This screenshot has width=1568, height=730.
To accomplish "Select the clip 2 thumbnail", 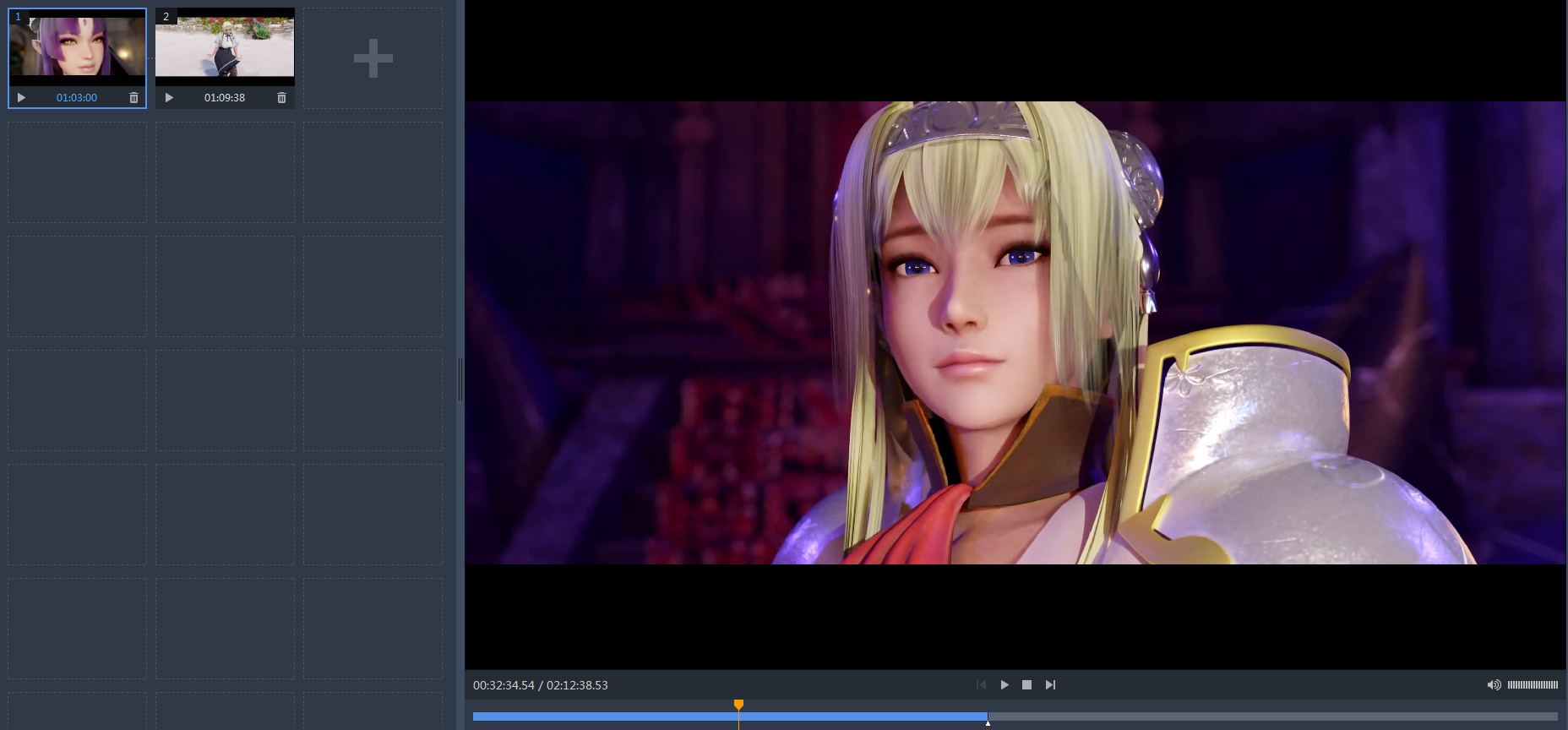I will (x=225, y=47).
